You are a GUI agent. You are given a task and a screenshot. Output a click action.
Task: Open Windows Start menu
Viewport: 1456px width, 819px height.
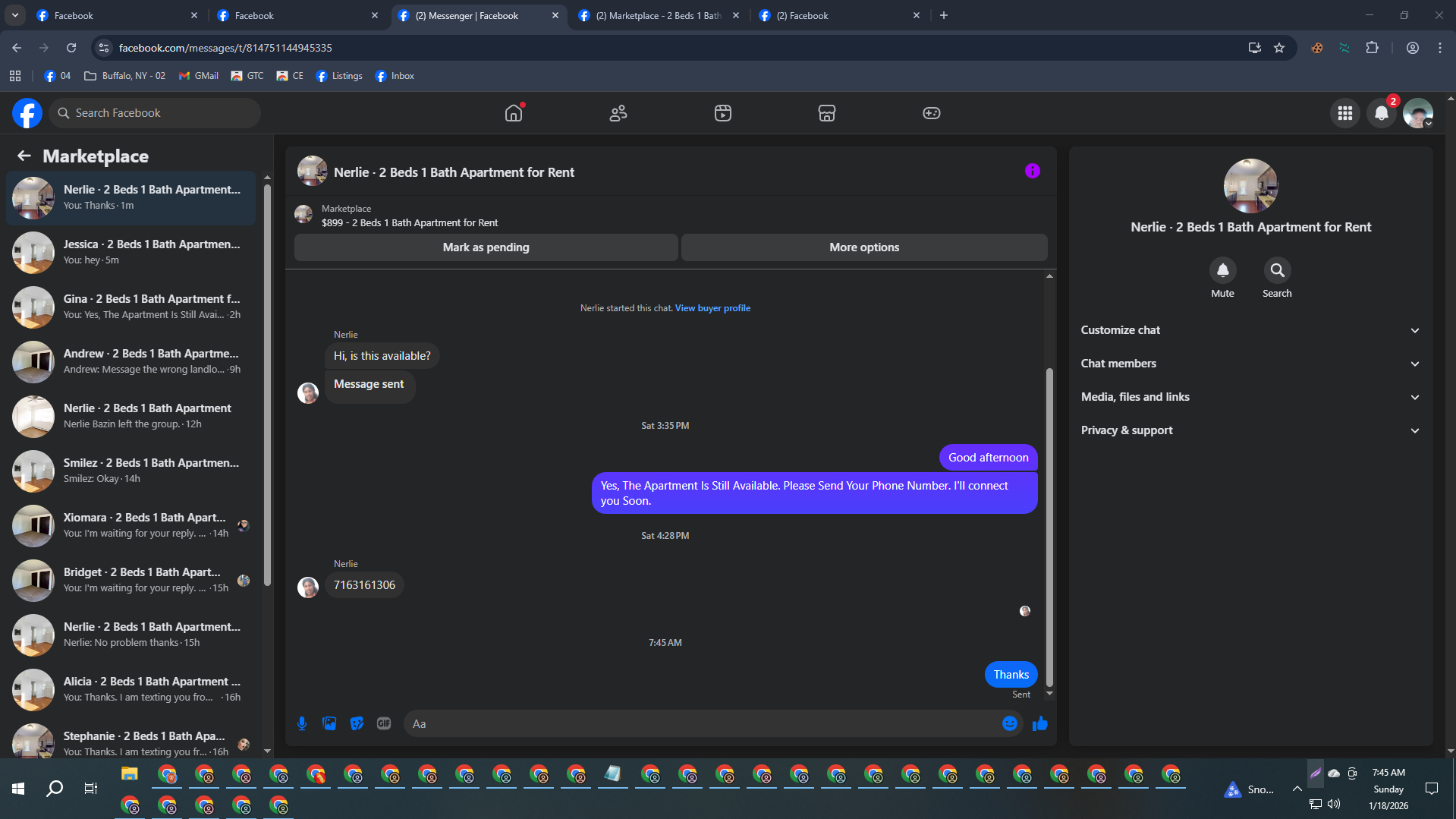coord(18,789)
